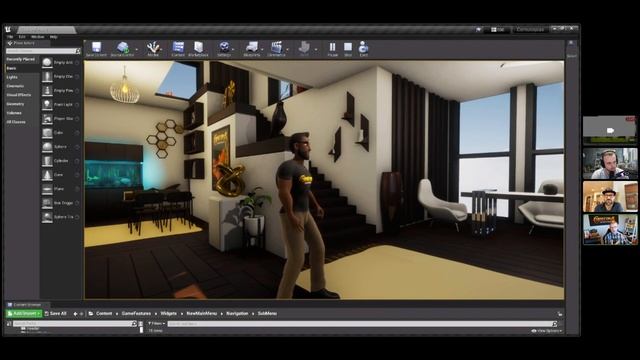Expand arrow after Content breadcrumb
640x360 pixels.
tap(117, 313)
